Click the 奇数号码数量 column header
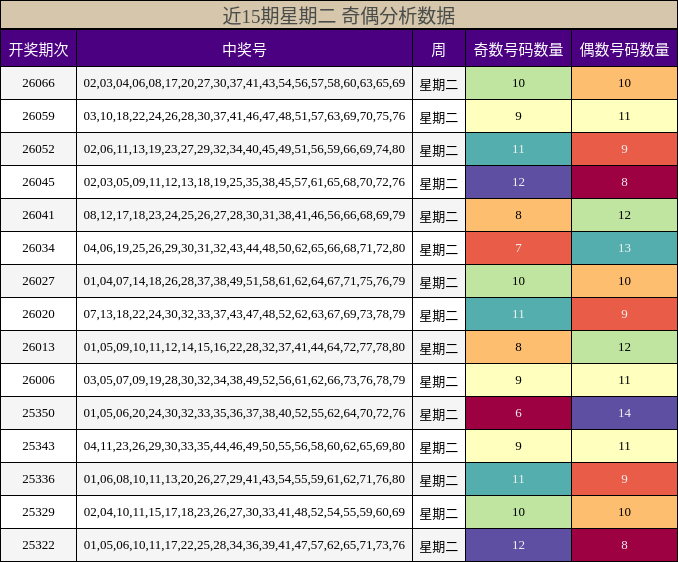 [x=518, y=49]
